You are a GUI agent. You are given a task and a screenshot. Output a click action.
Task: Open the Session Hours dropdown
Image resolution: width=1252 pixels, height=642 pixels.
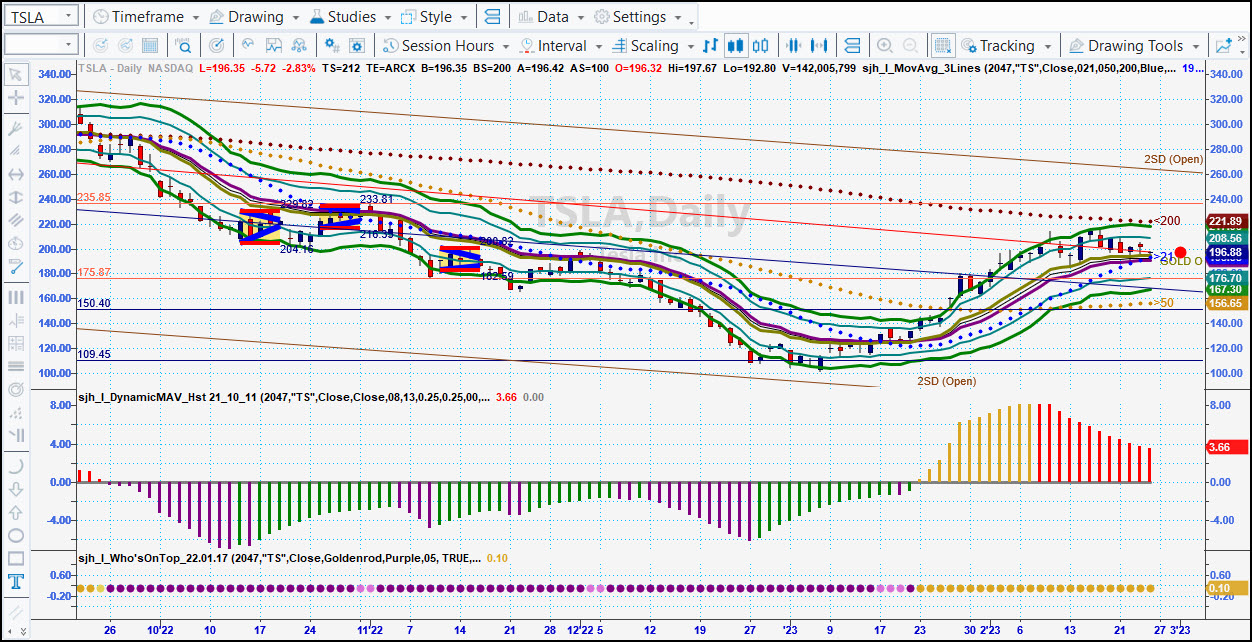pos(446,45)
